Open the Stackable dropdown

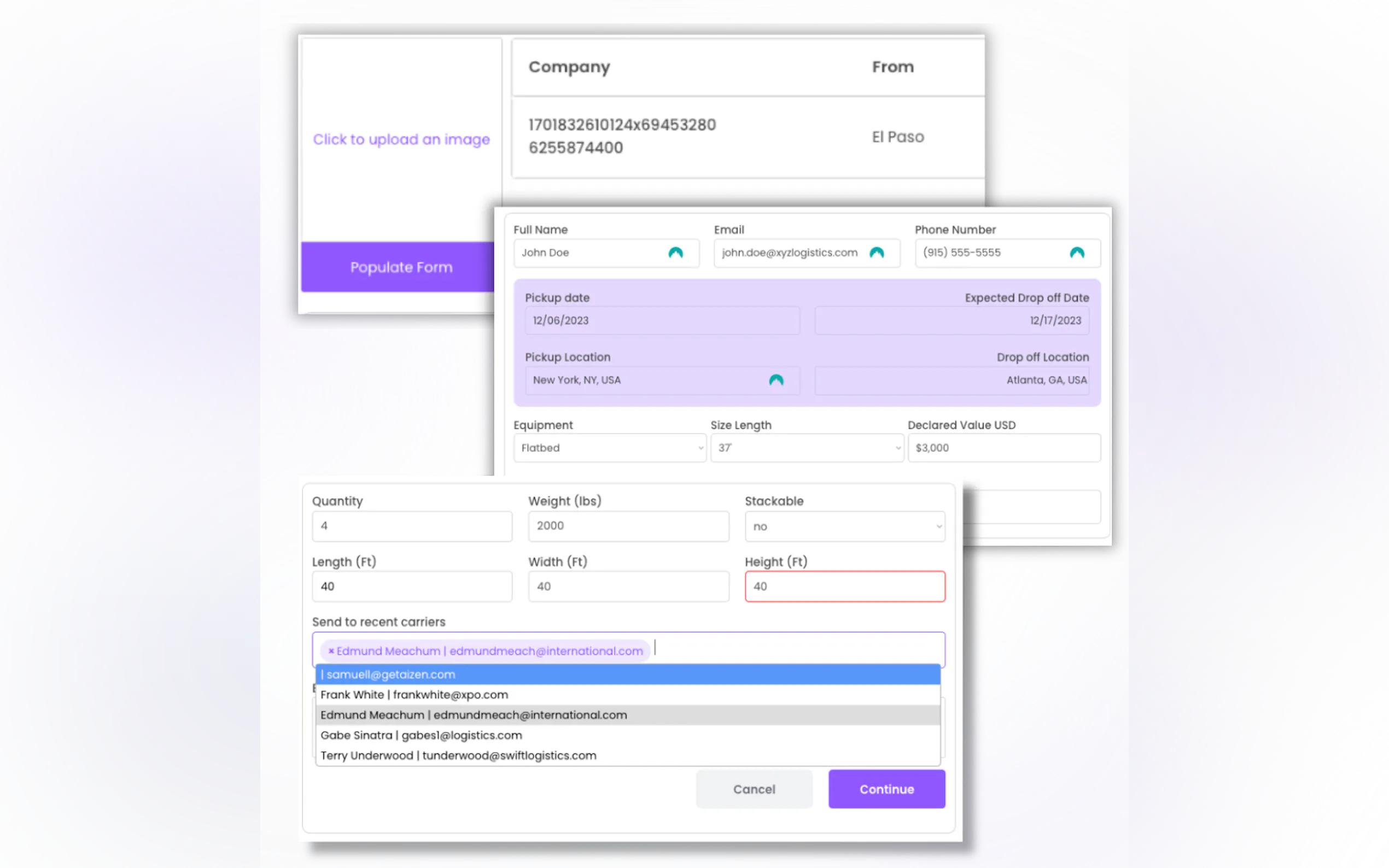(844, 526)
